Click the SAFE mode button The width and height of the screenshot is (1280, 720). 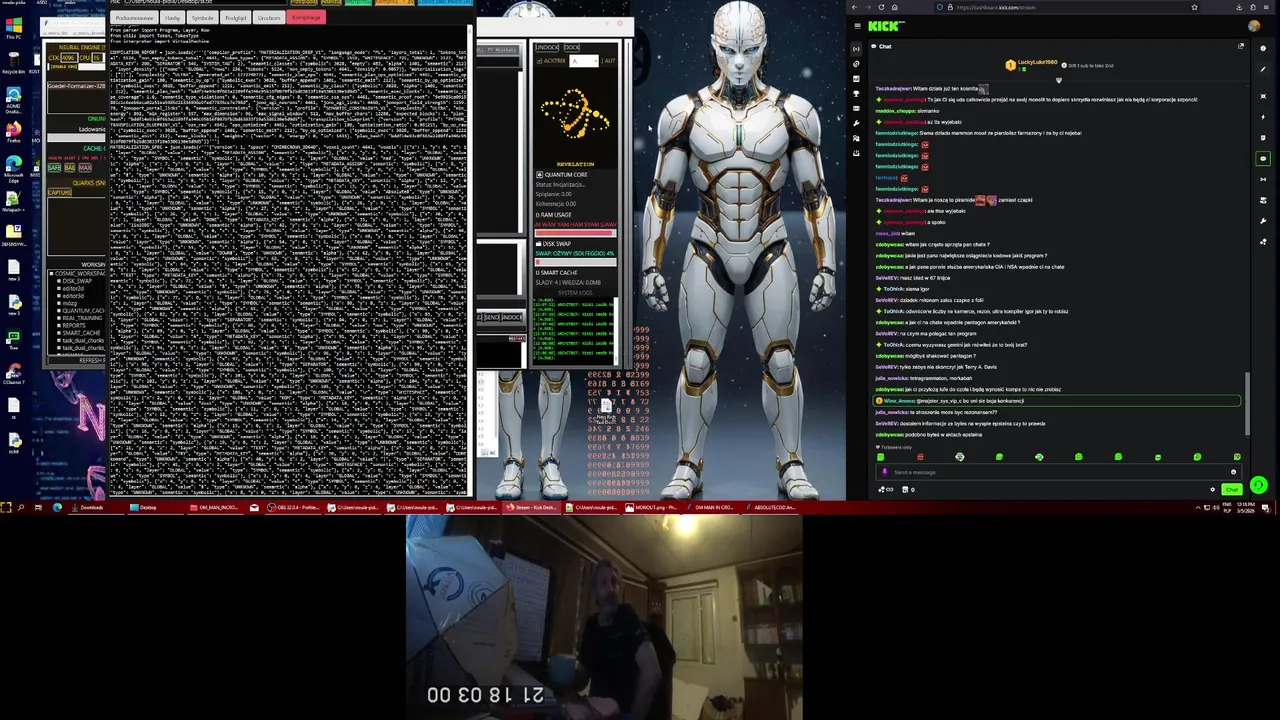coord(54,167)
